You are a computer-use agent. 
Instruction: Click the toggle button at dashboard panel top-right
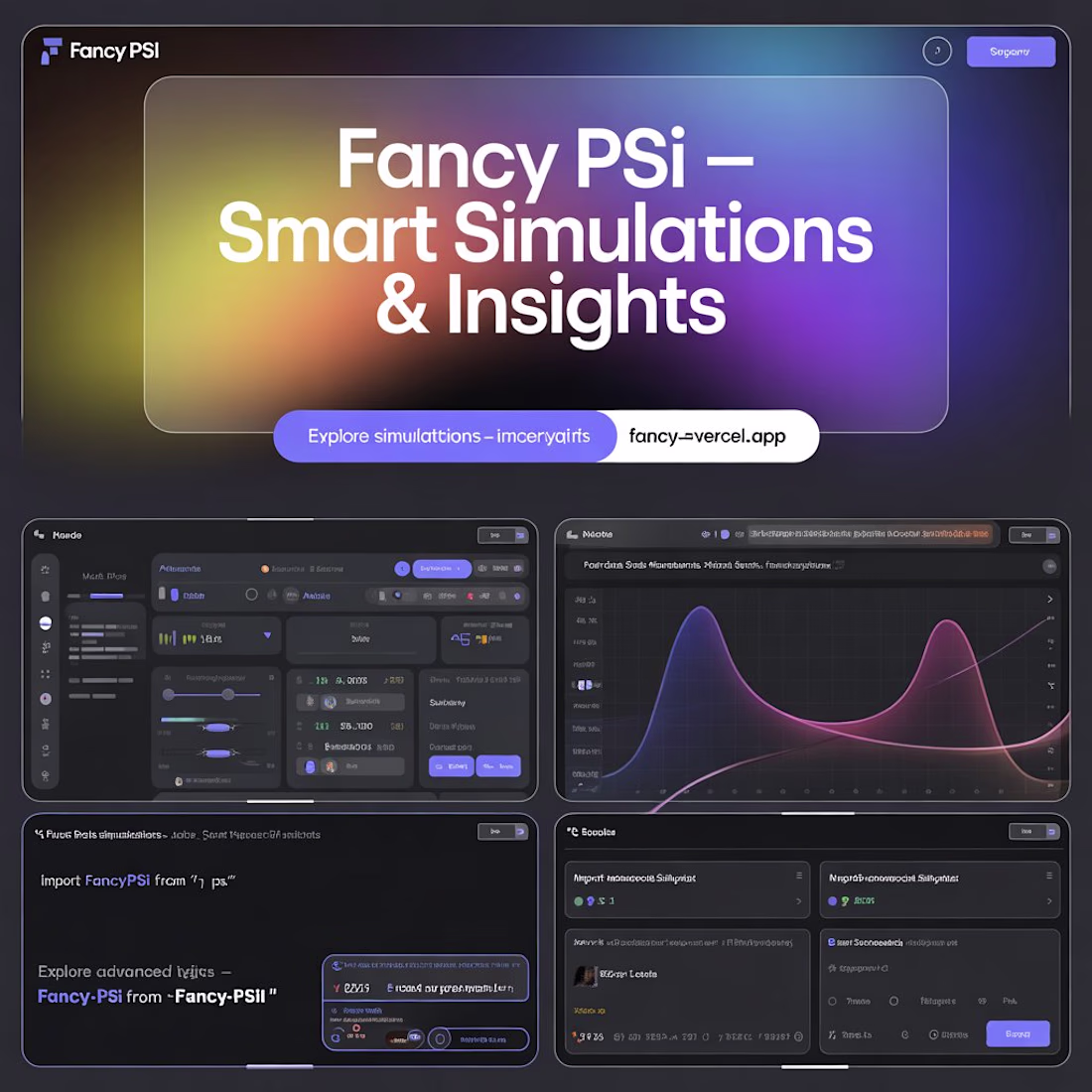click(x=503, y=535)
